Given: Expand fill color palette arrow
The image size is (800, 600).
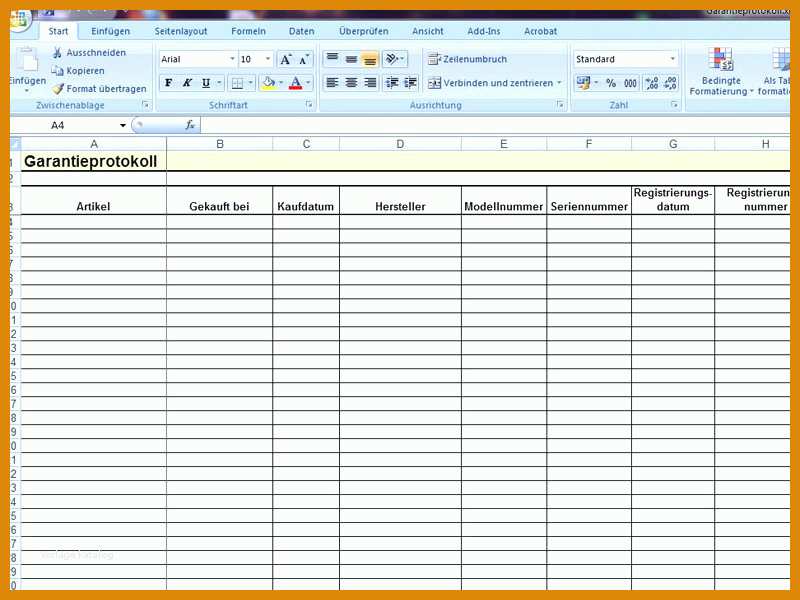Looking at the screenshot, I should [x=281, y=83].
